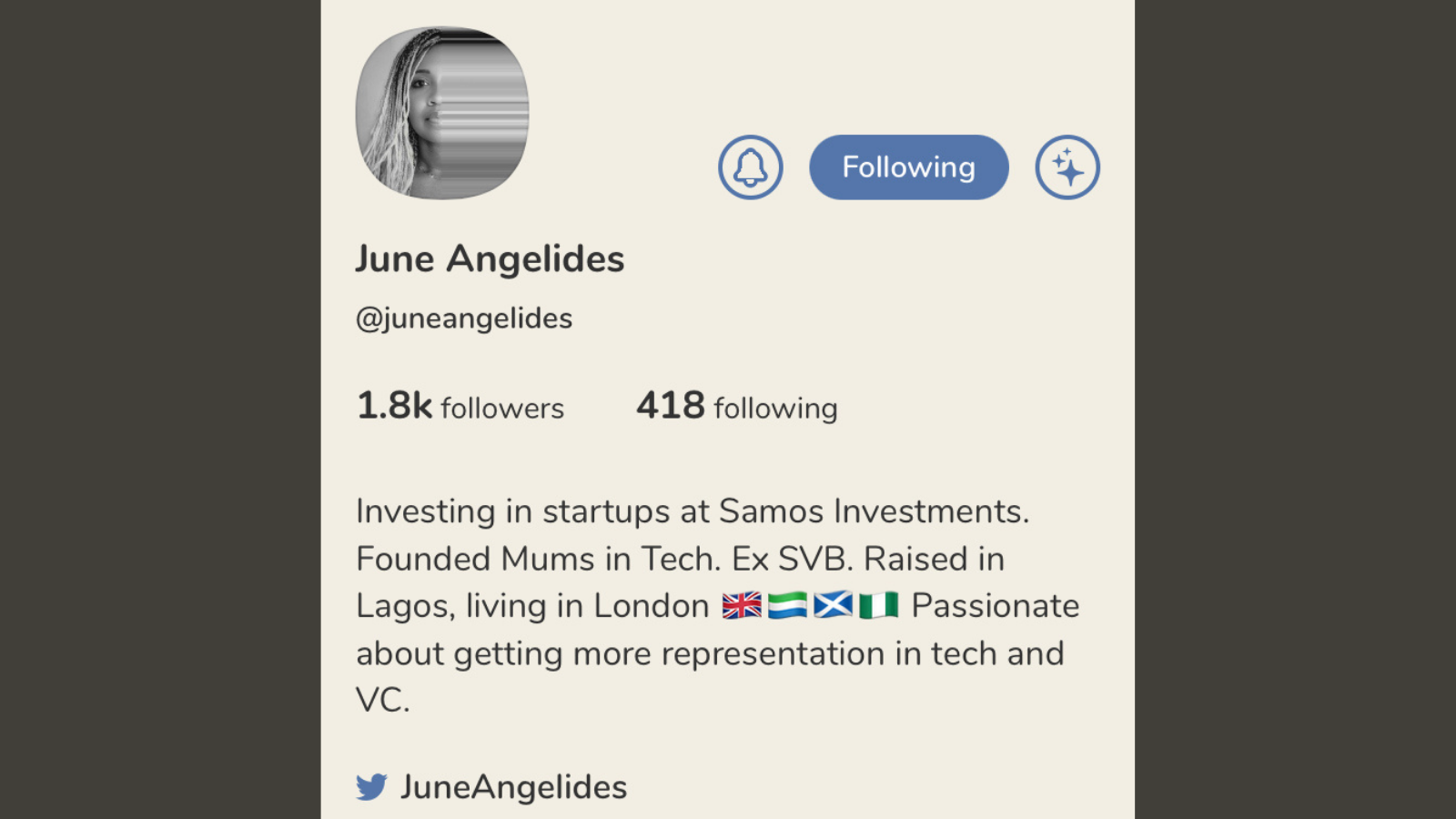Click the sparkles recommendations icon

click(x=1067, y=167)
